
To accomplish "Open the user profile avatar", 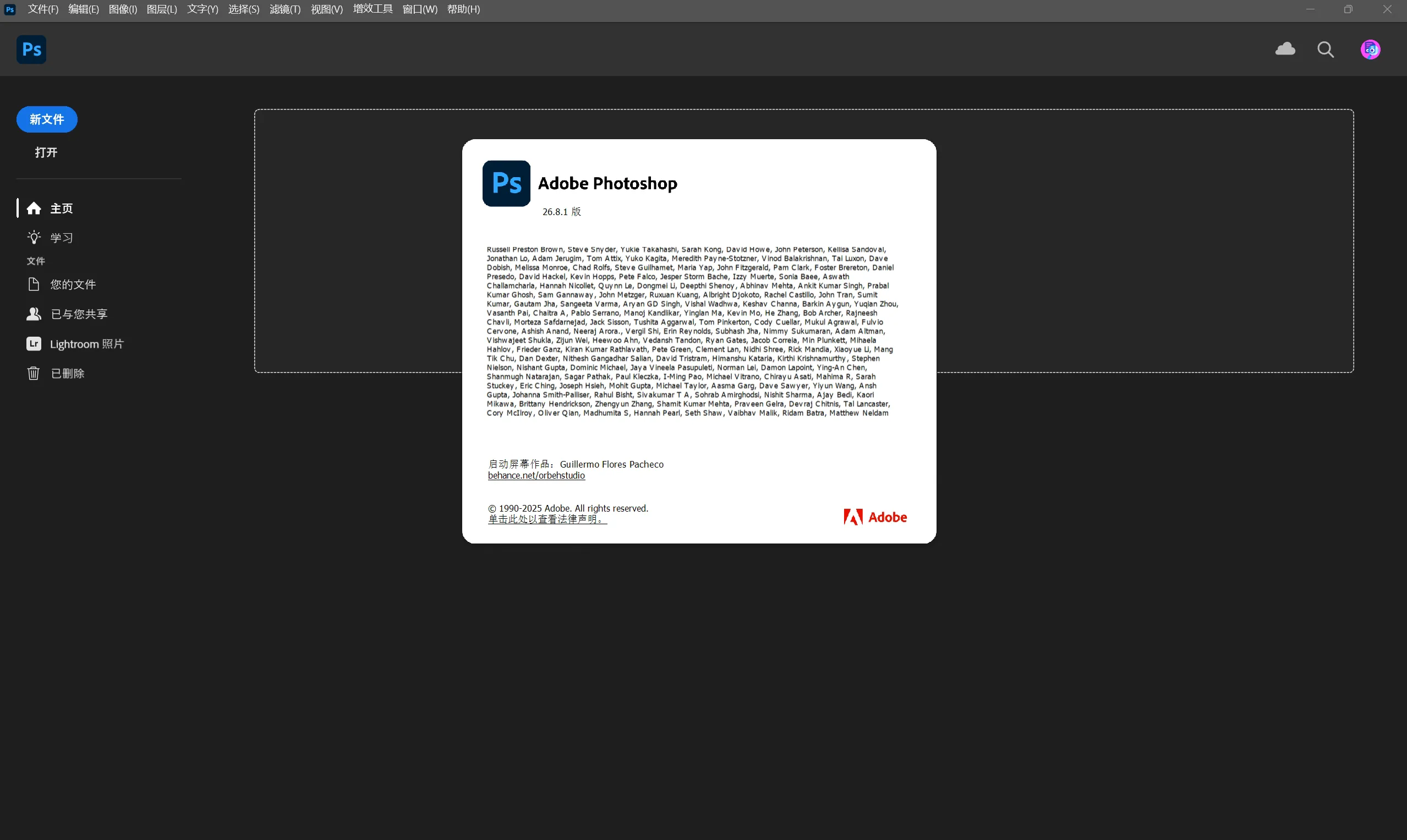I will 1370,50.
